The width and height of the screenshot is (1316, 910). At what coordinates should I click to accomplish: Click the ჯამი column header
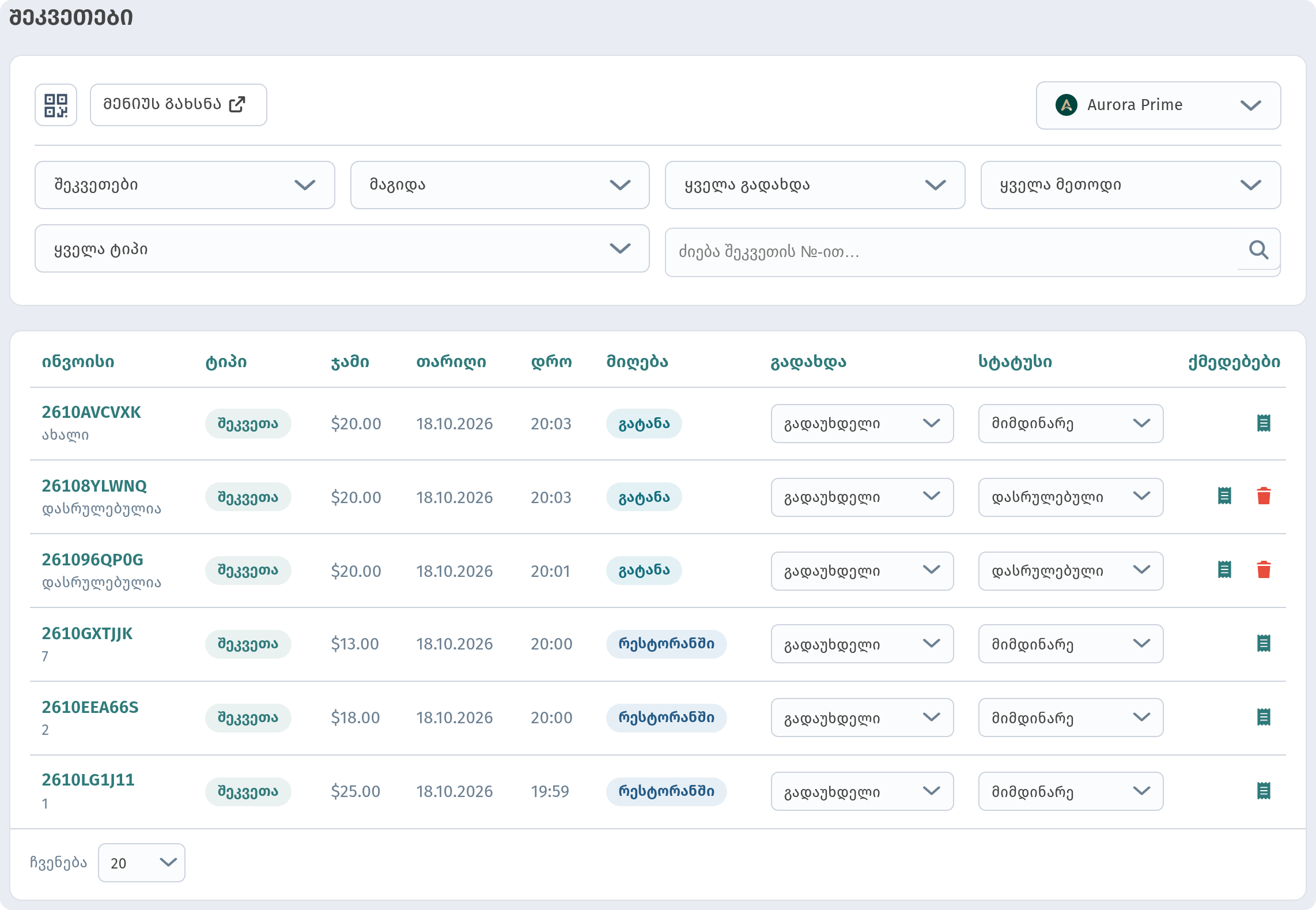[x=350, y=362]
